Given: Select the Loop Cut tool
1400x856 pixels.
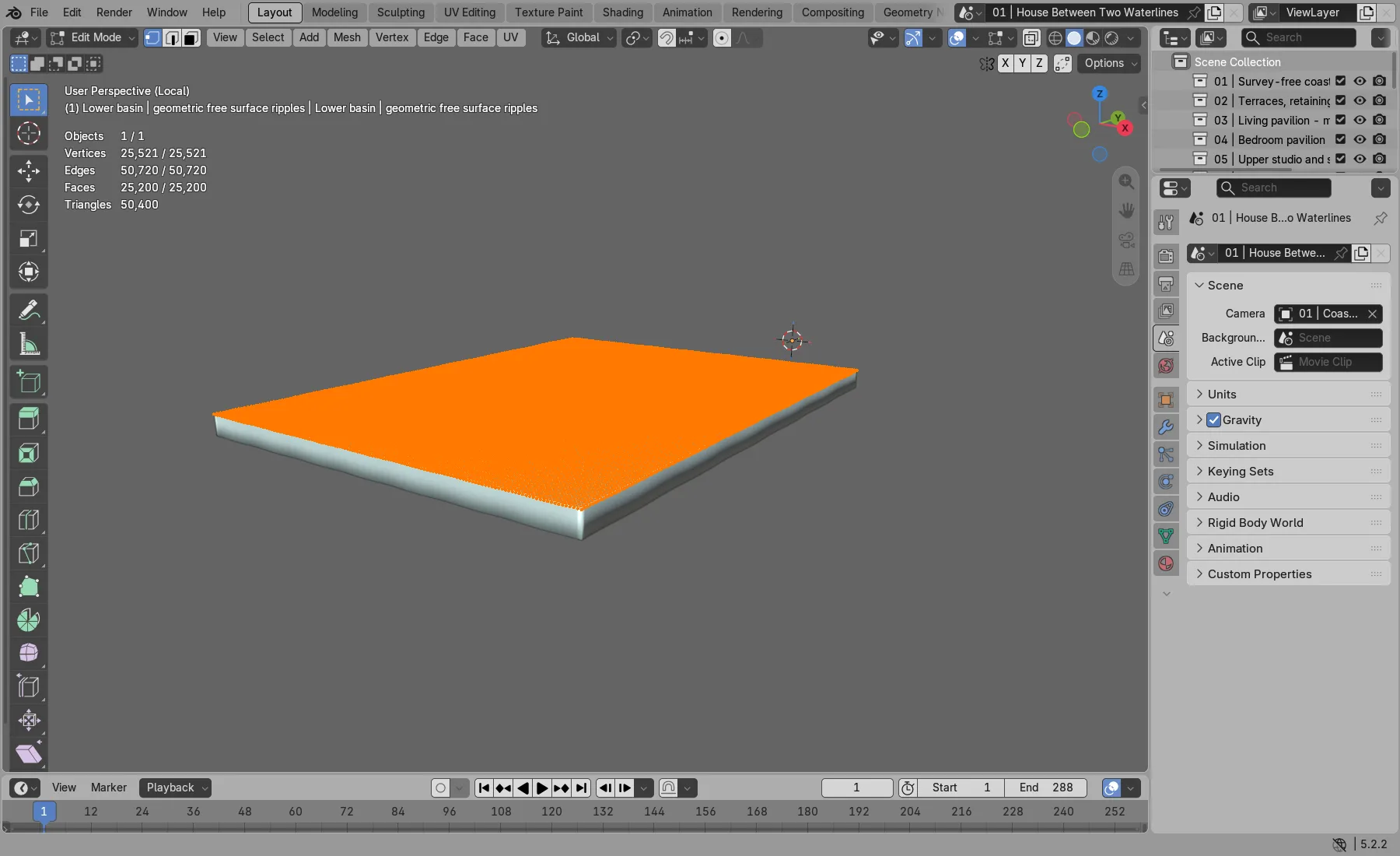Looking at the screenshot, I should point(29,520).
